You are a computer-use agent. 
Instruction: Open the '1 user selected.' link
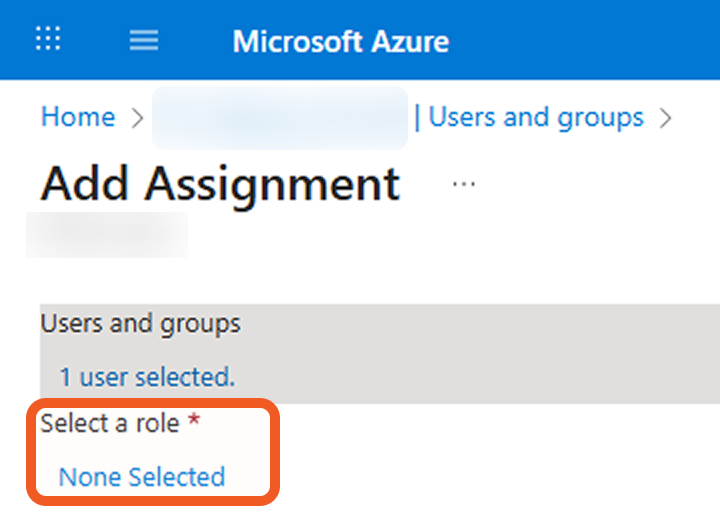click(x=147, y=377)
